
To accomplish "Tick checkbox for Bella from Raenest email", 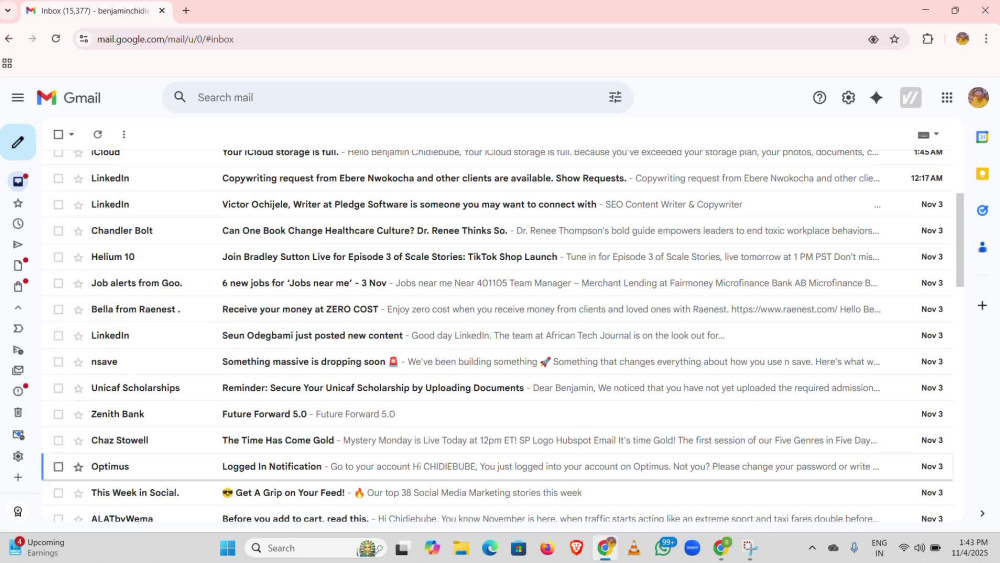I will [58, 309].
